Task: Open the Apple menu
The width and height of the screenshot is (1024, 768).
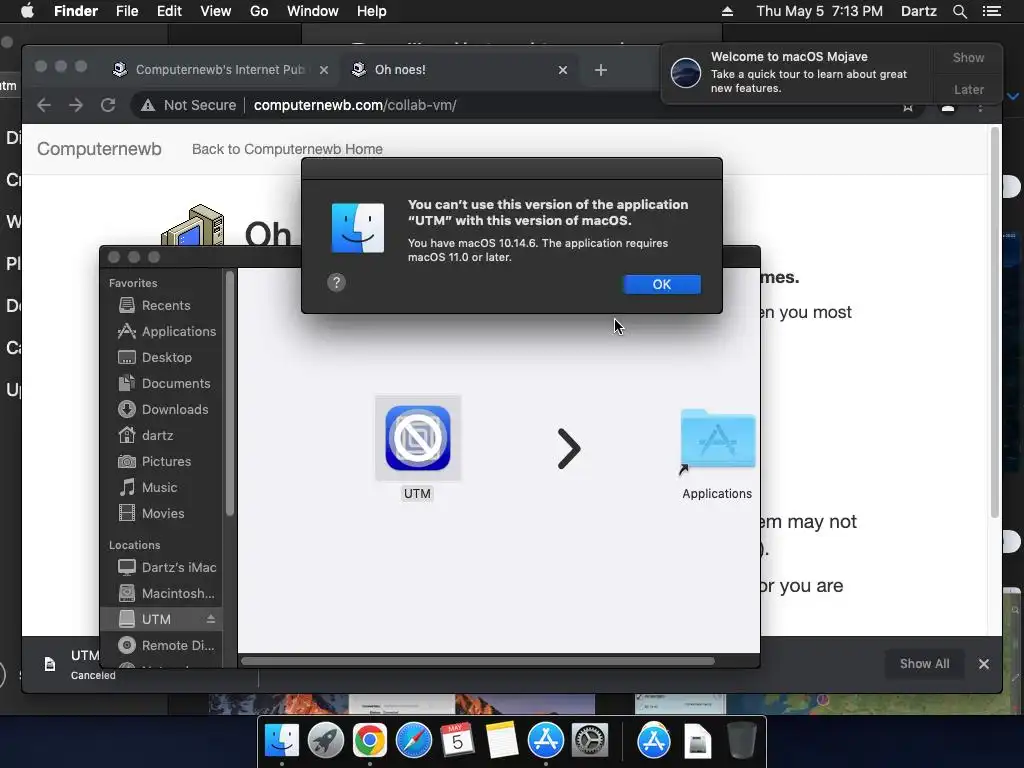Action: (27, 11)
